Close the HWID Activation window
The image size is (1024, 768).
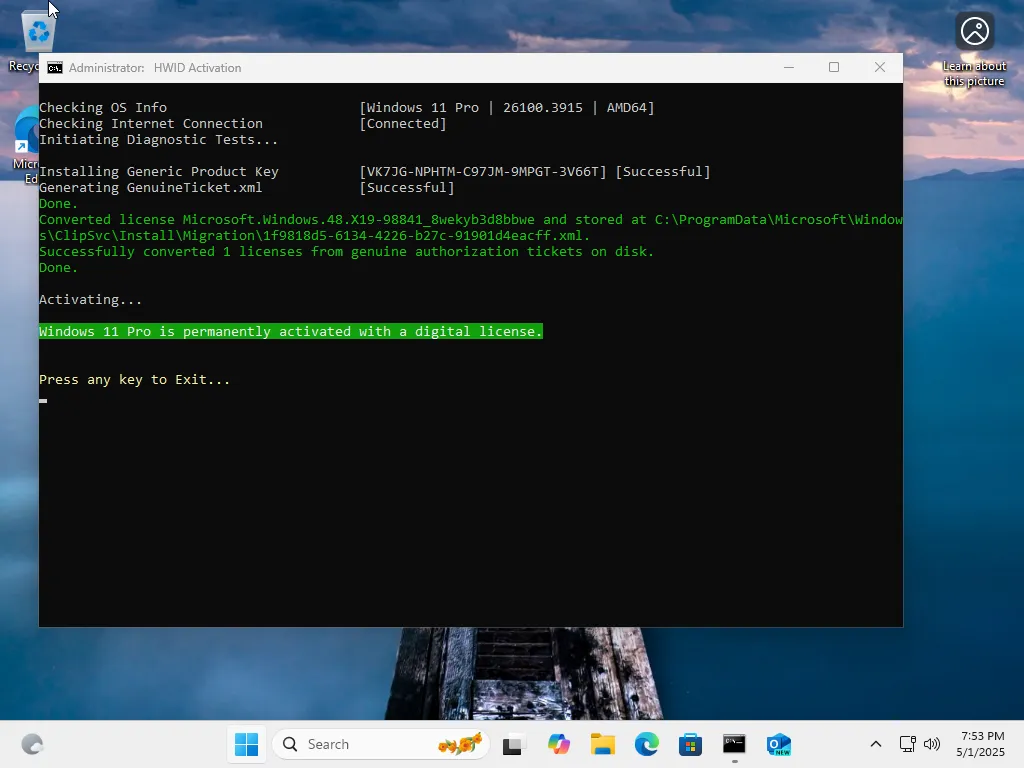click(880, 67)
